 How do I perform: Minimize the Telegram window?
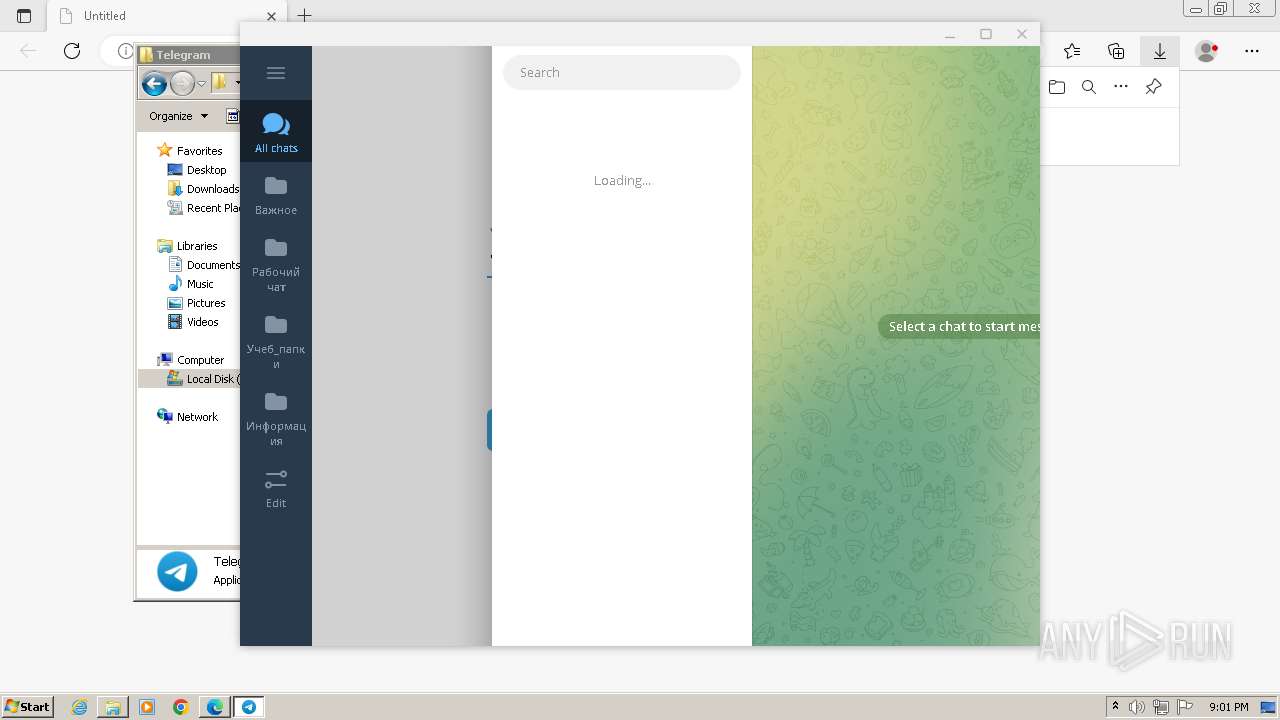950,34
